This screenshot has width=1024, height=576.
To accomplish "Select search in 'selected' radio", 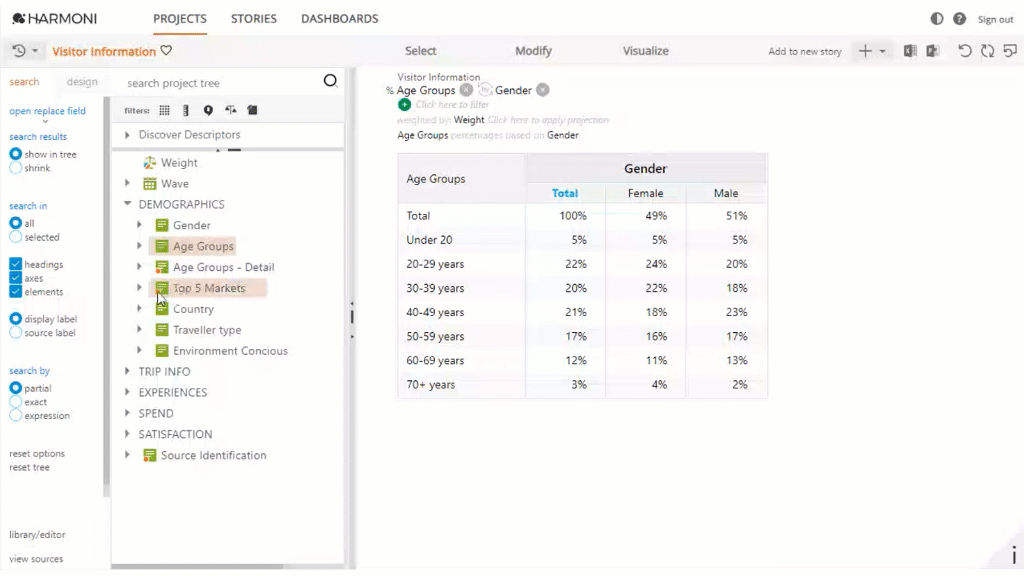I will coord(16,237).
